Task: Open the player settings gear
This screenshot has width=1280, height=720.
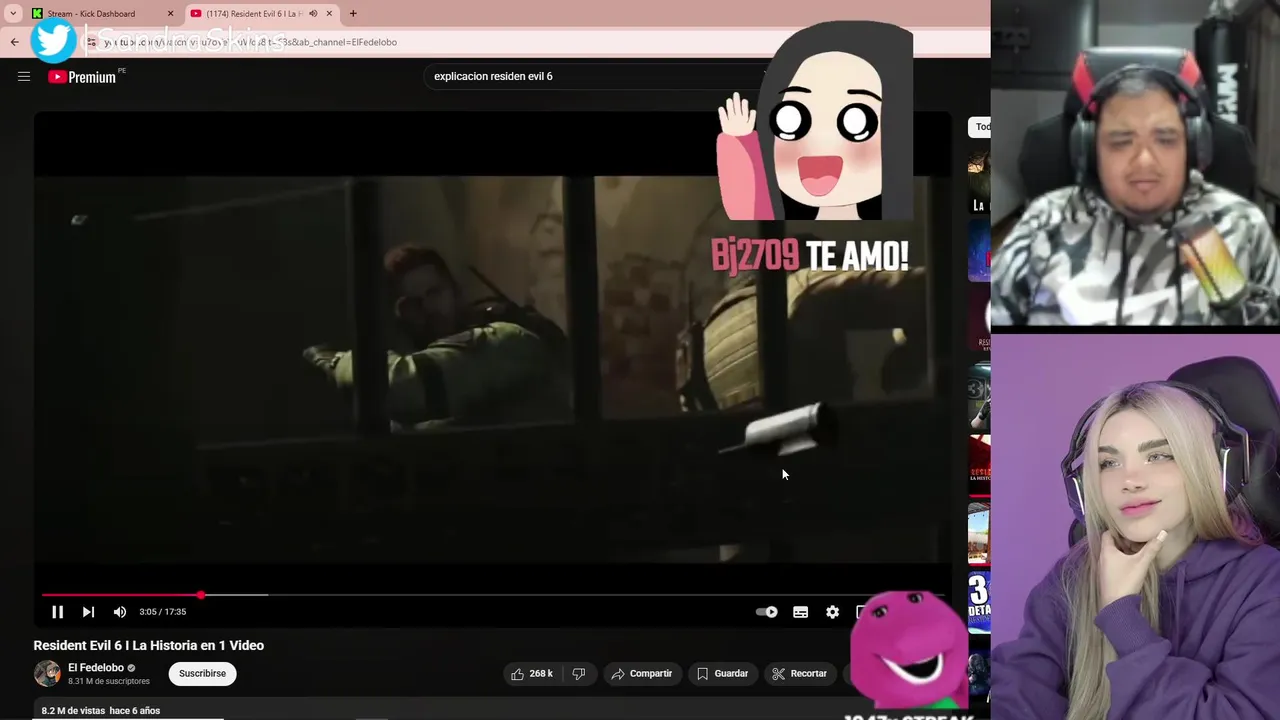Action: point(832,612)
